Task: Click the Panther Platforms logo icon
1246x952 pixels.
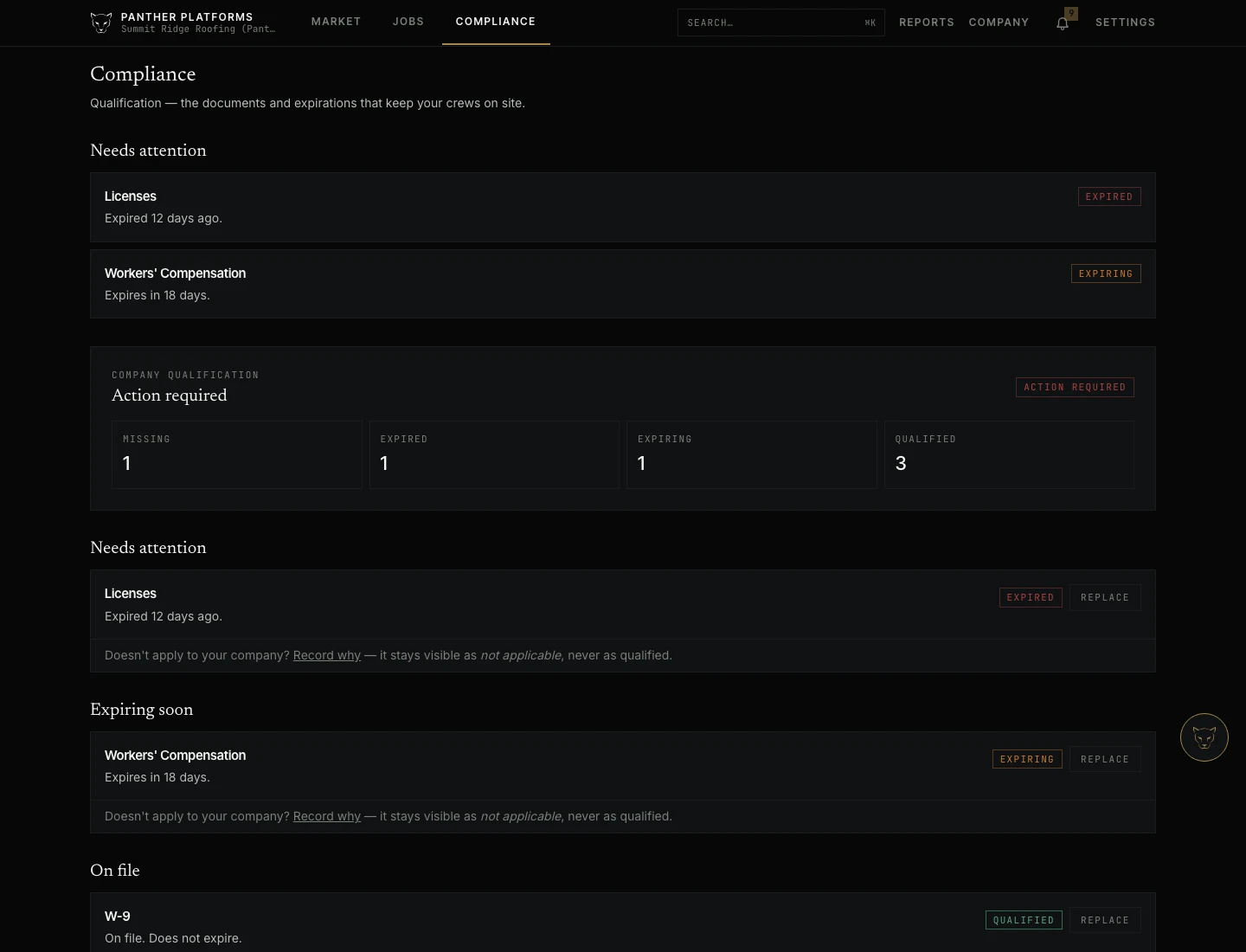Action: tap(101, 23)
